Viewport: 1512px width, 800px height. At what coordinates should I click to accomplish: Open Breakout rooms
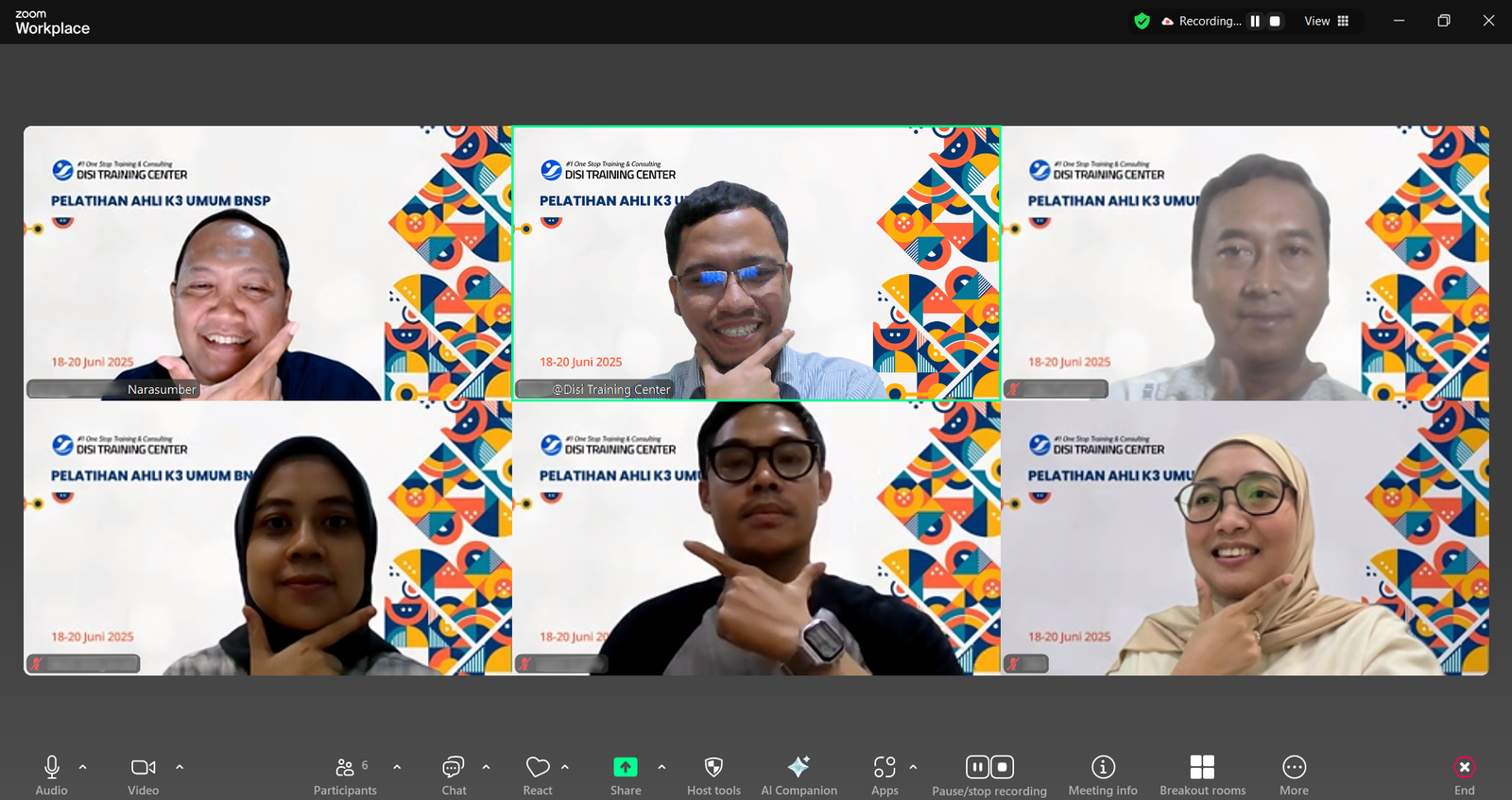[1202, 774]
